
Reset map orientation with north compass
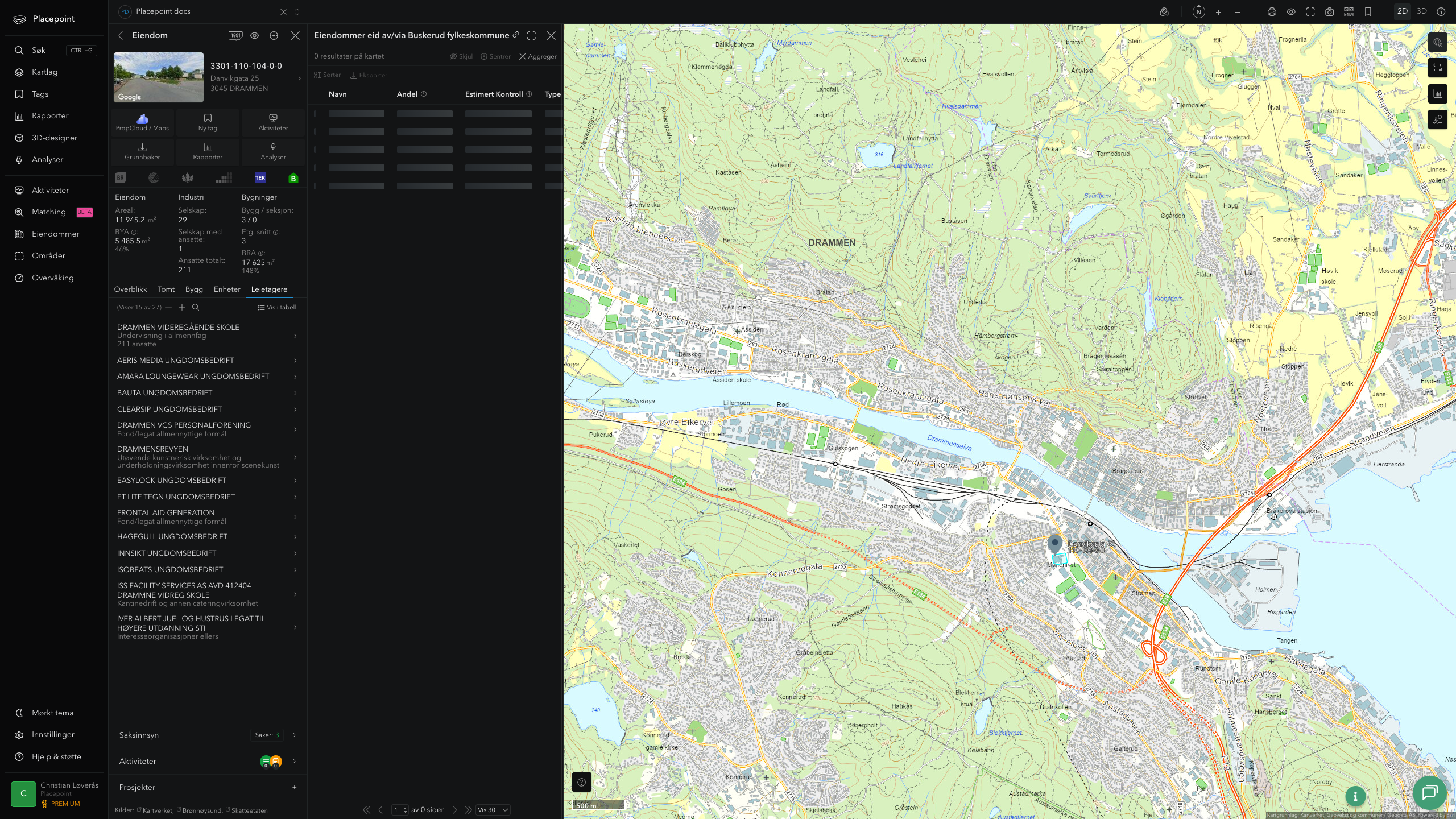pyautogui.click(x=1199, y=12)
